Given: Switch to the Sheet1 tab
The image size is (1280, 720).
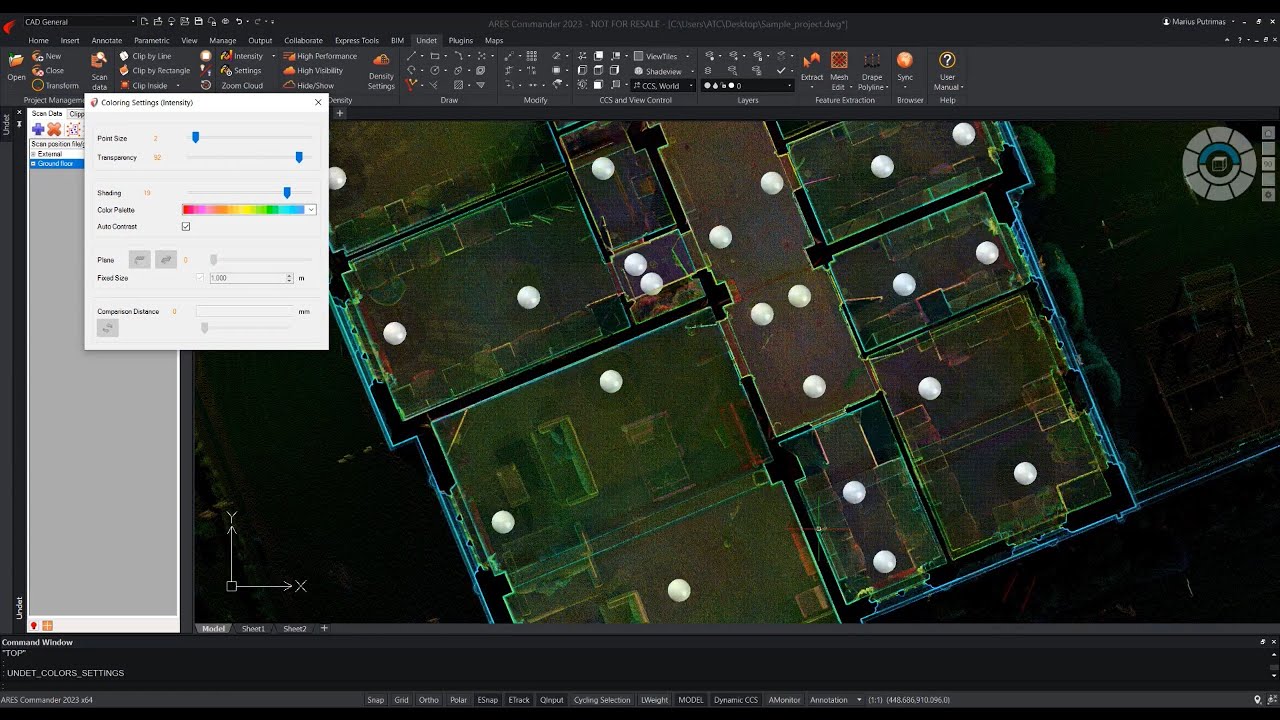Looking at the screenshot, I should tap(253, 629).
